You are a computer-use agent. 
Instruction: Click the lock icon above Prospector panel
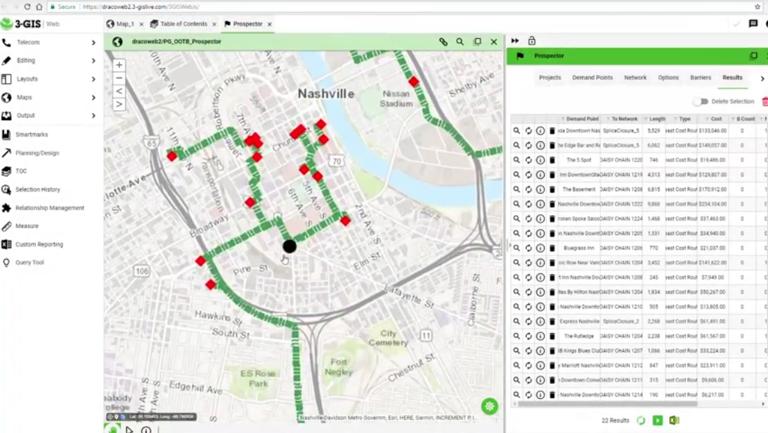click(531, 40)
